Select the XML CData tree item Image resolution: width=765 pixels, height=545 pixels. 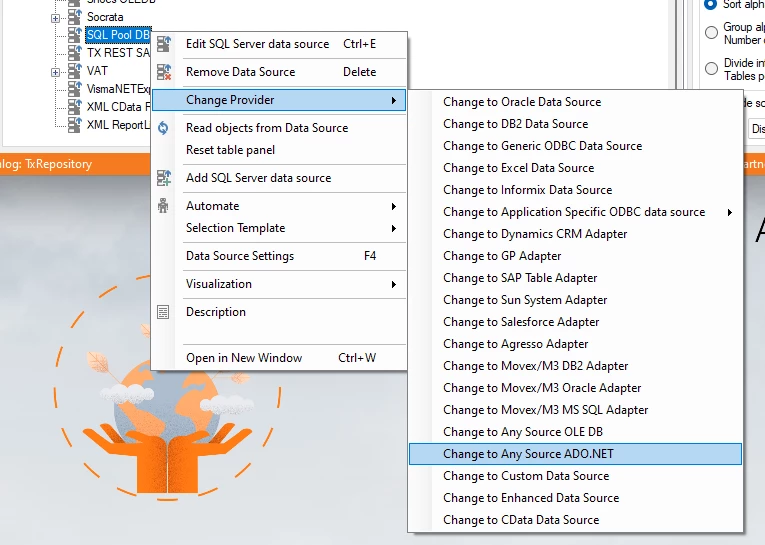pos(118,107)
